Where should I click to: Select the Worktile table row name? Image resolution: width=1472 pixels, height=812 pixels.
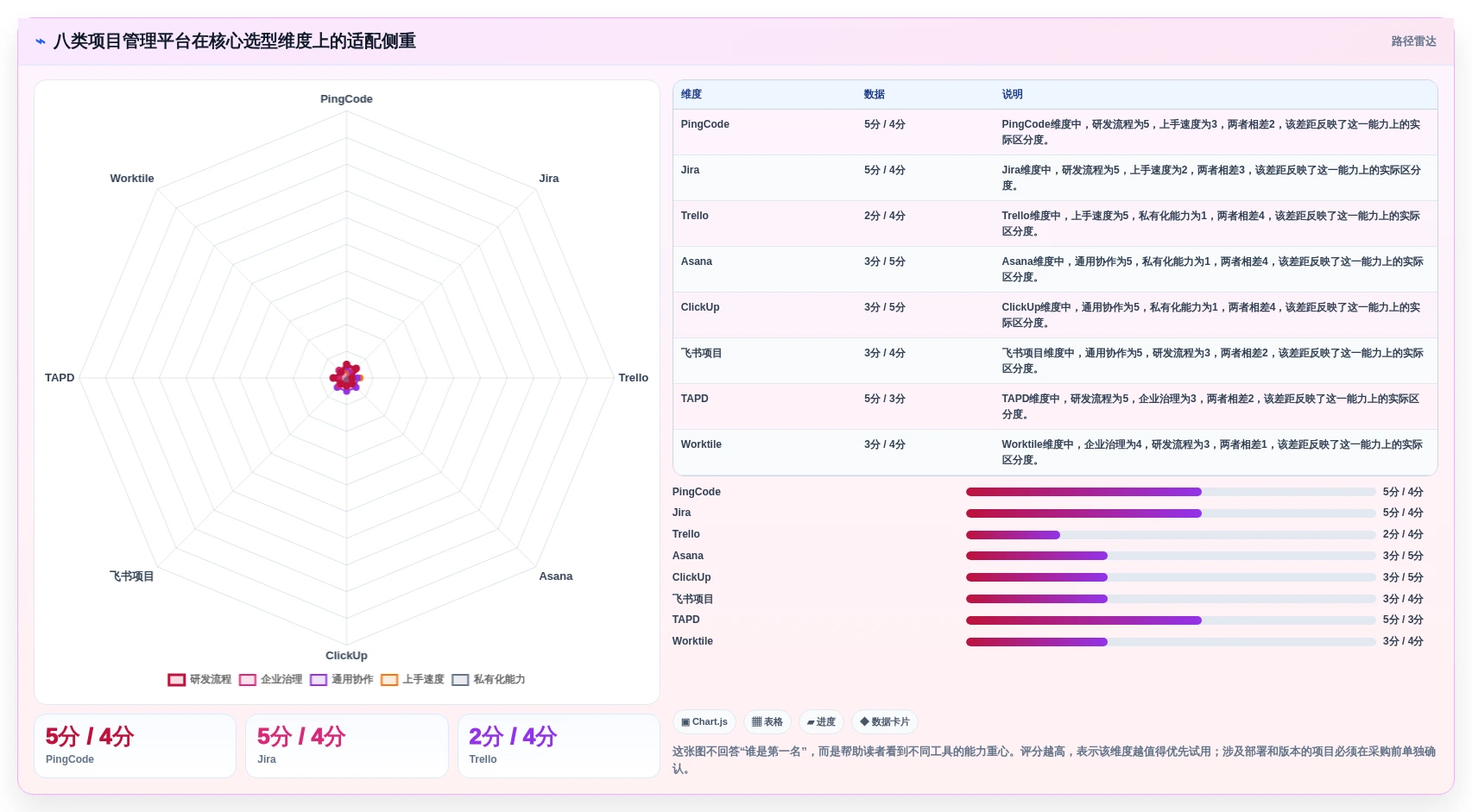click(701, 444)
